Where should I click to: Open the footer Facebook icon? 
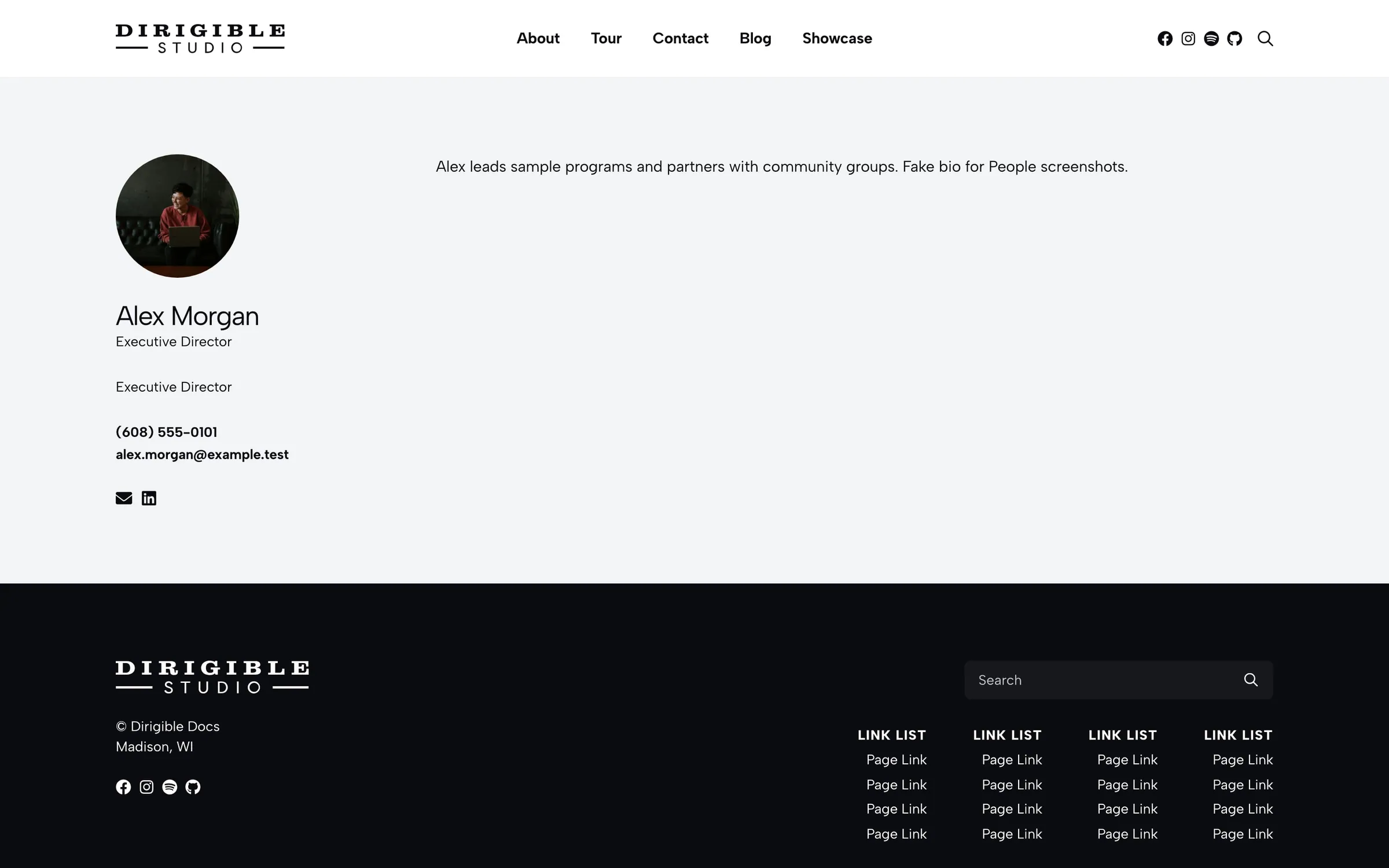pos(123,787)
